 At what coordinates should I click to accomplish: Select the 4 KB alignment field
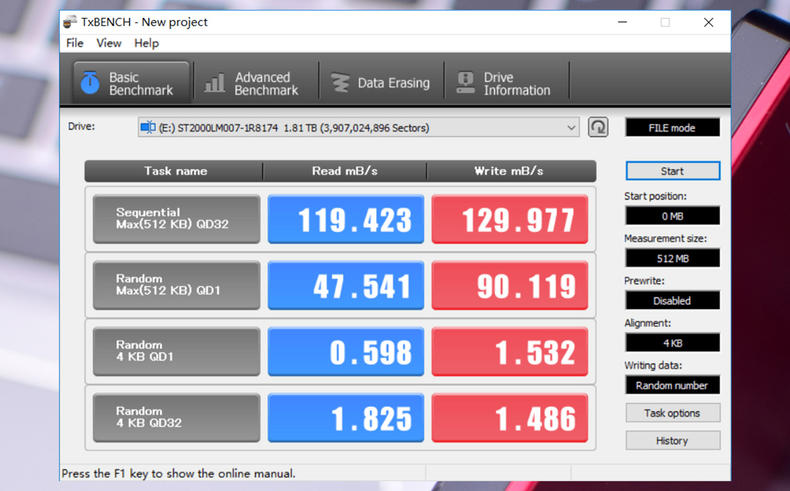[x=672, y=343]
